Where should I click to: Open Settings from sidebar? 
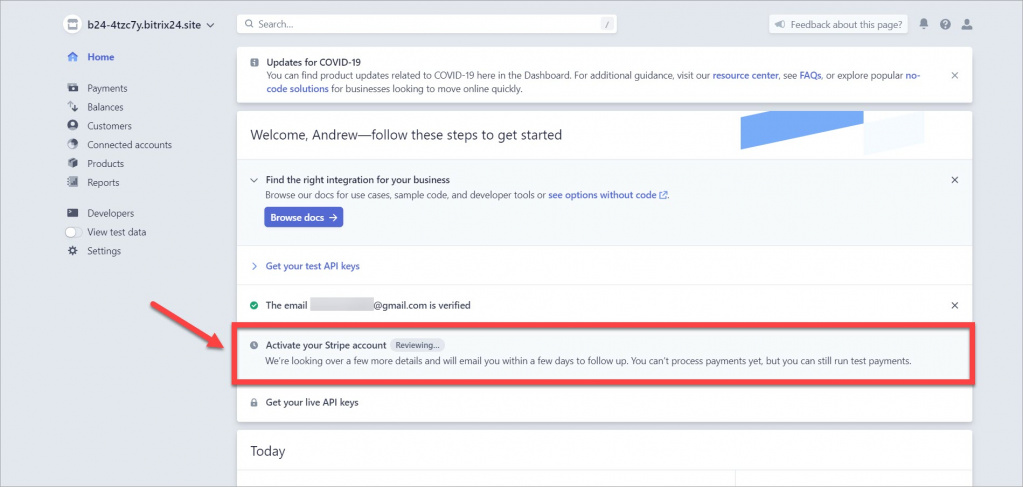point(104,251)
